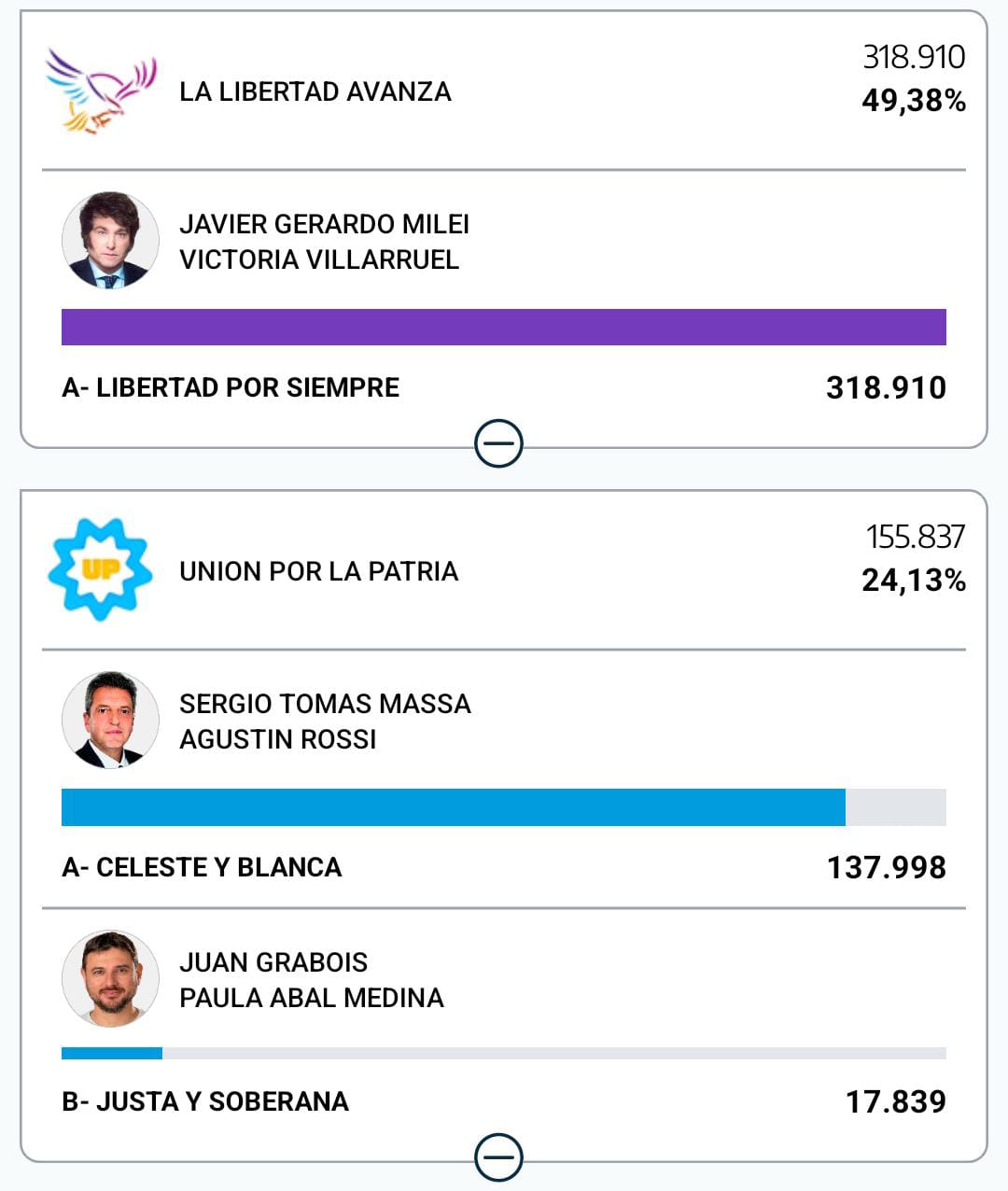The image size is (1008, 1191).
Task: Click Juan Grabois's candidate photo
Action: click(x=110, y=978)
